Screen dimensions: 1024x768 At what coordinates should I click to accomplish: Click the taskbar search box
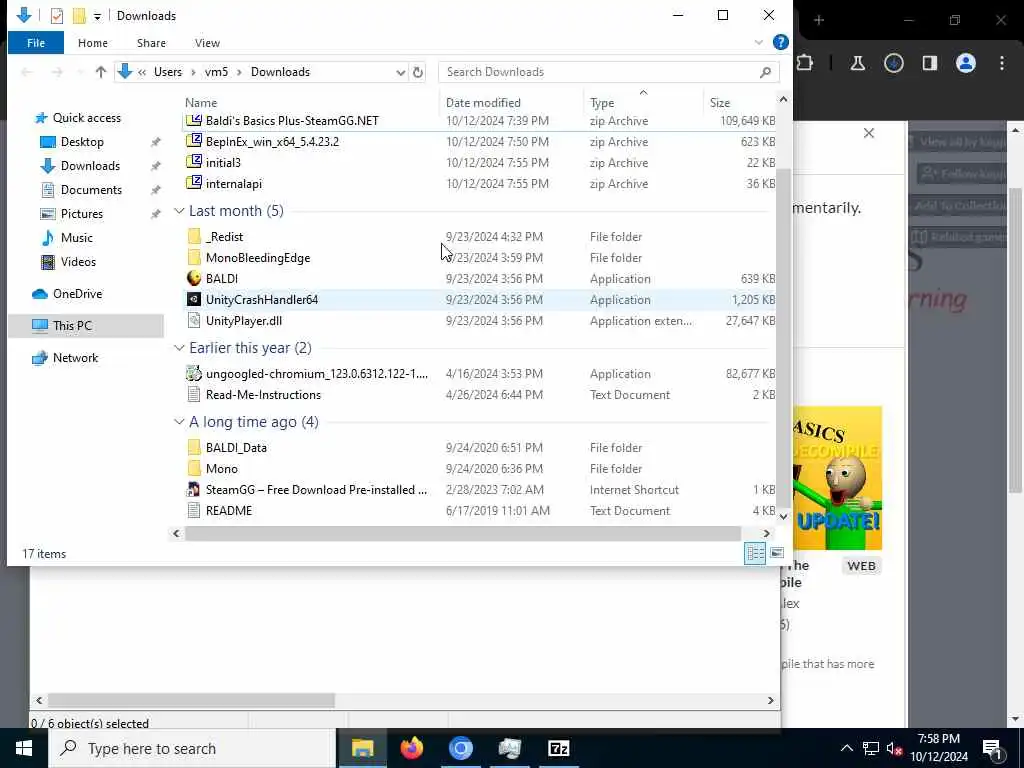click(x=193, y=748)
